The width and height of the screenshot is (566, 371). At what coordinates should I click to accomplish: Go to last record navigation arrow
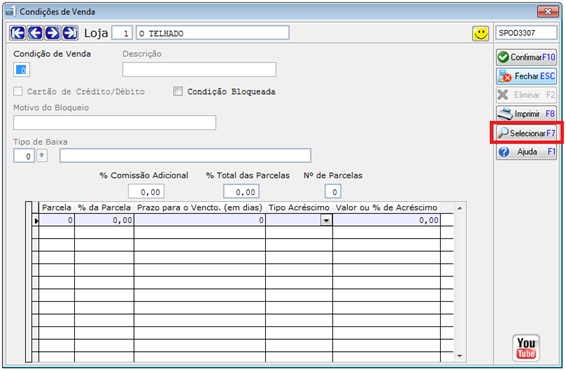click(70, 33)
